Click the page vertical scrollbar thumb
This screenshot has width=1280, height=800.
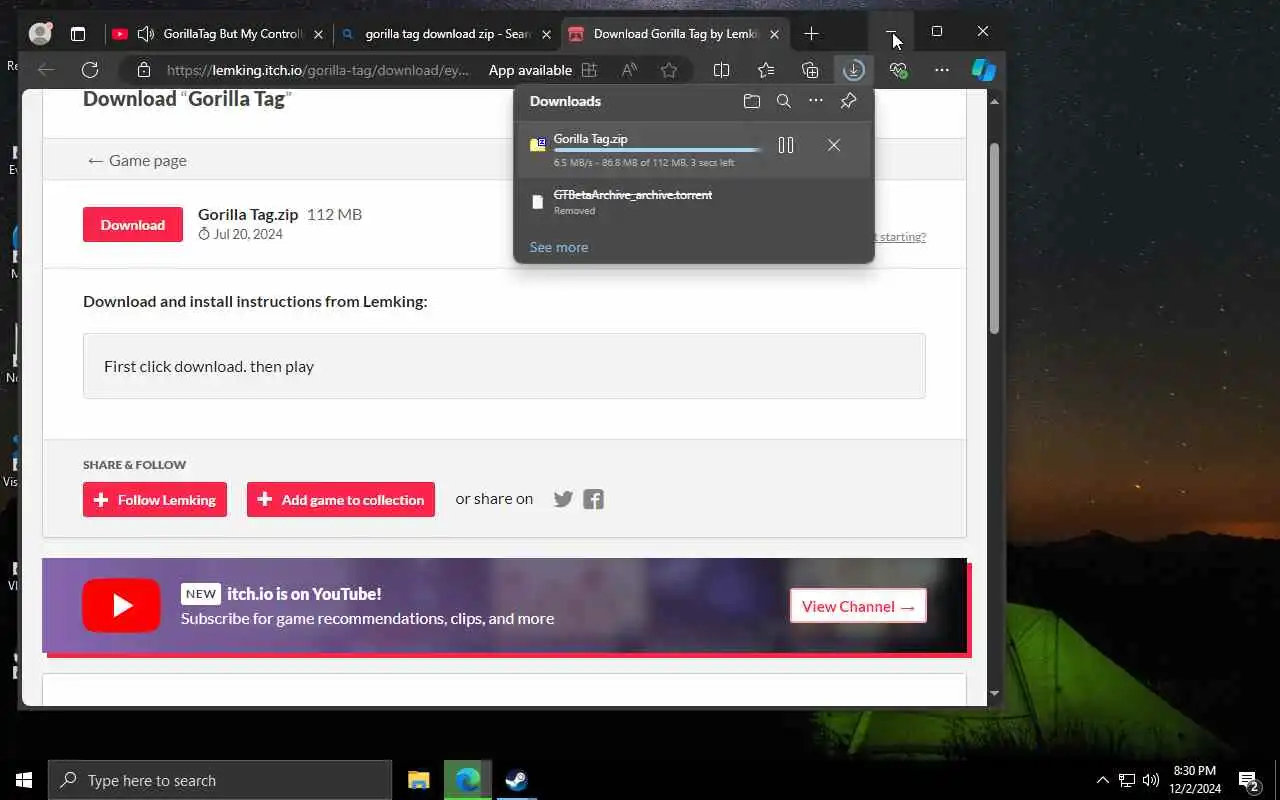click(x=994, y=239)
